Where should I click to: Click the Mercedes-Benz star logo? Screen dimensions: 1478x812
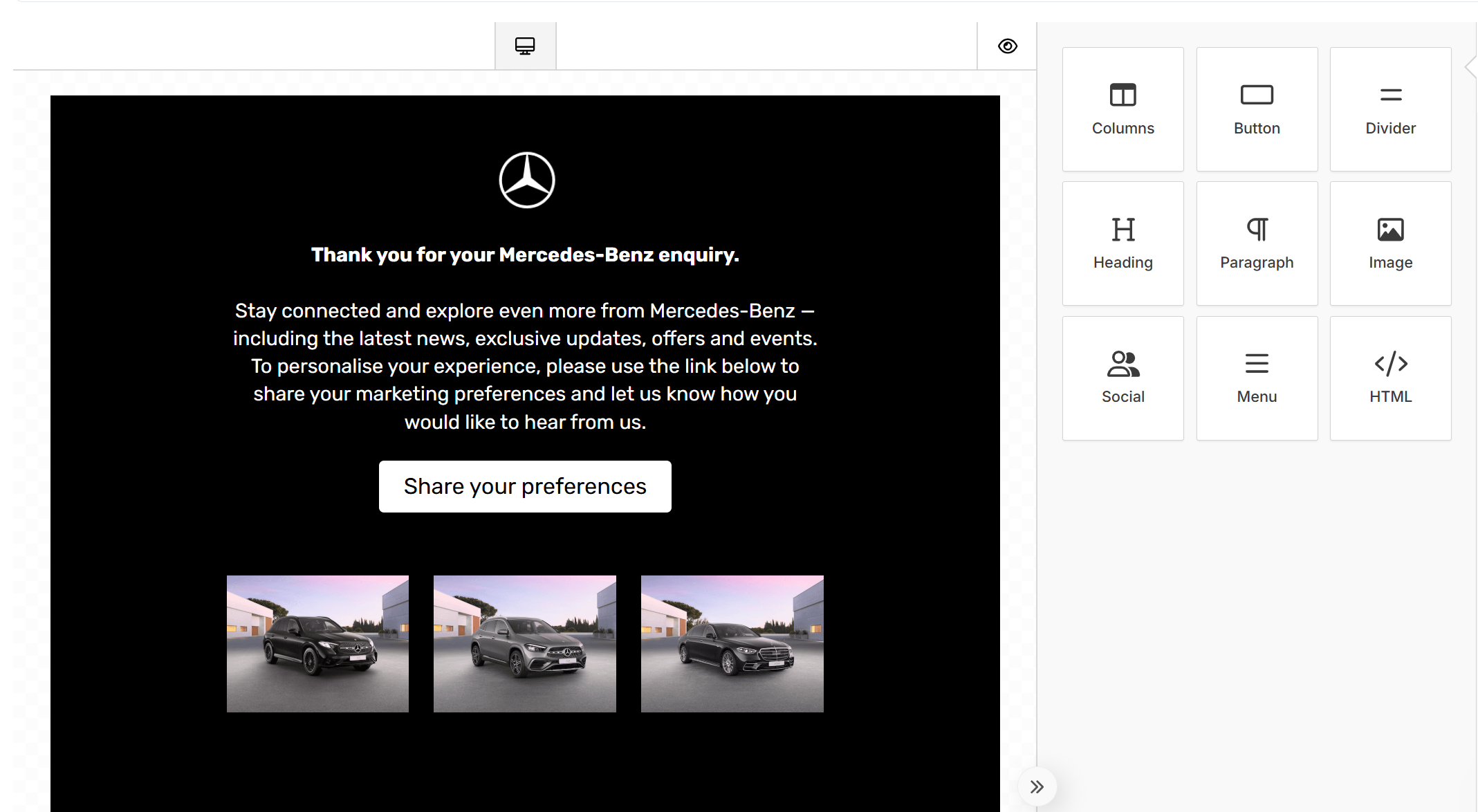click(x=526, y=181)
